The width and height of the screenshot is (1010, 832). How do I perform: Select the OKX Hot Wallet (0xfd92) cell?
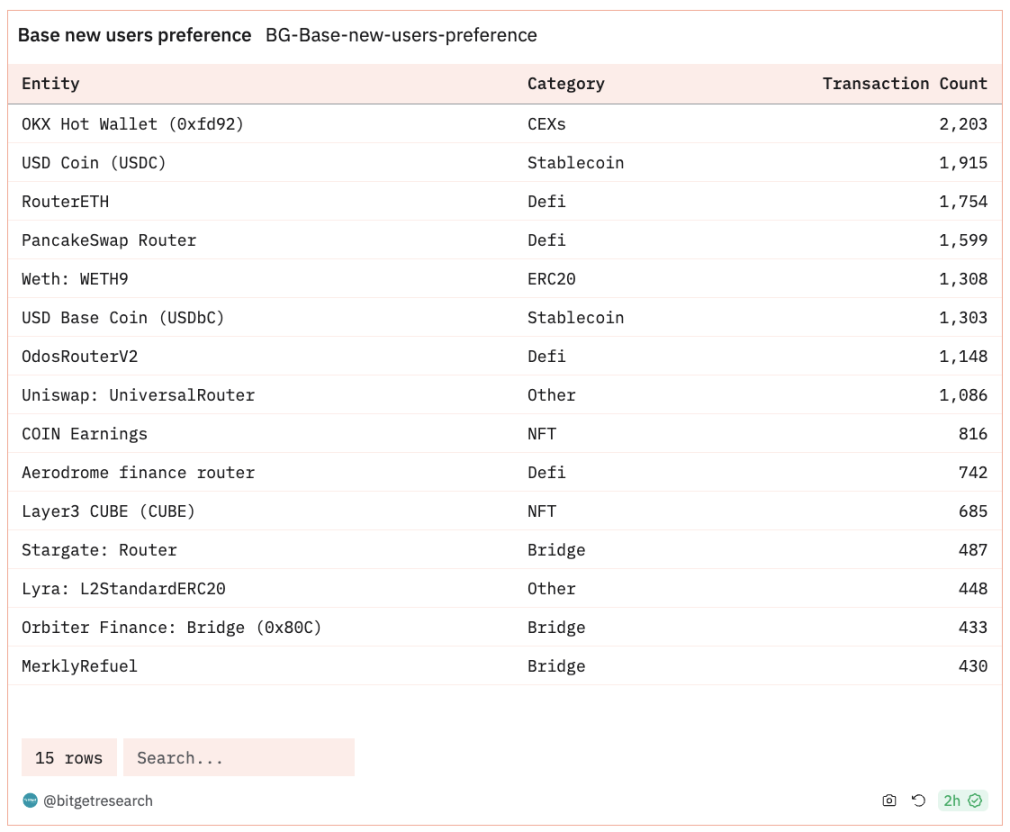pos(133,124)
